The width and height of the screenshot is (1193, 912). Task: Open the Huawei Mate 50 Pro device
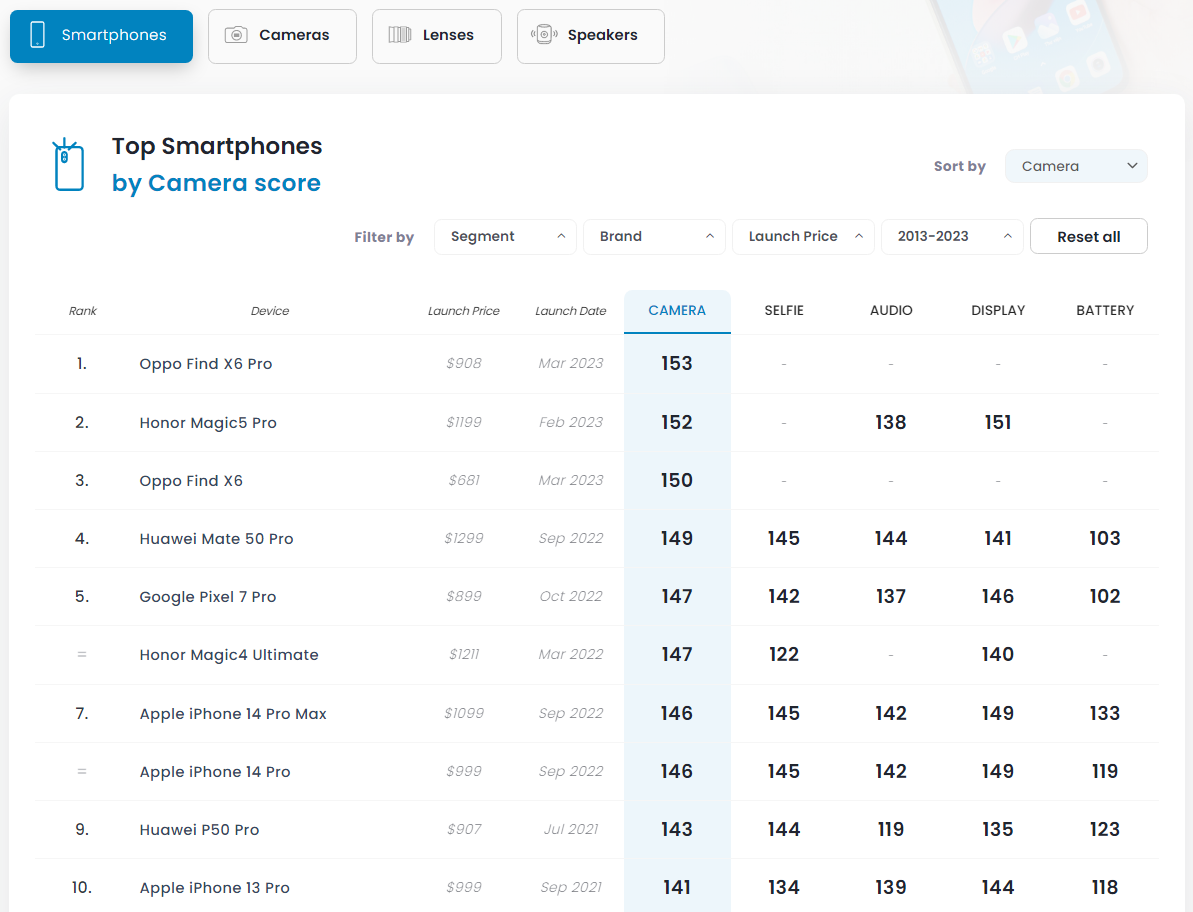click(216, 539)
